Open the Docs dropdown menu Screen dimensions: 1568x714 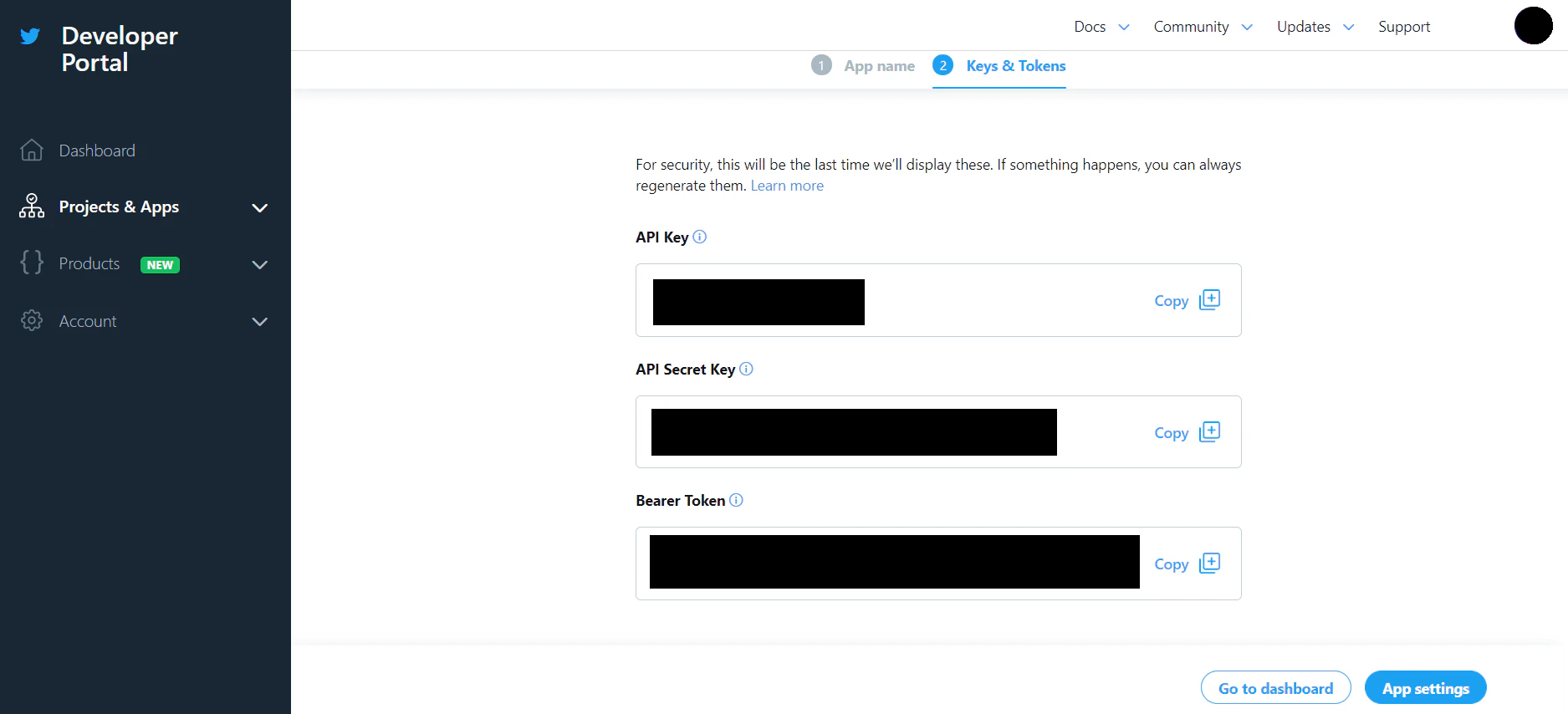tap(1101, 27)
